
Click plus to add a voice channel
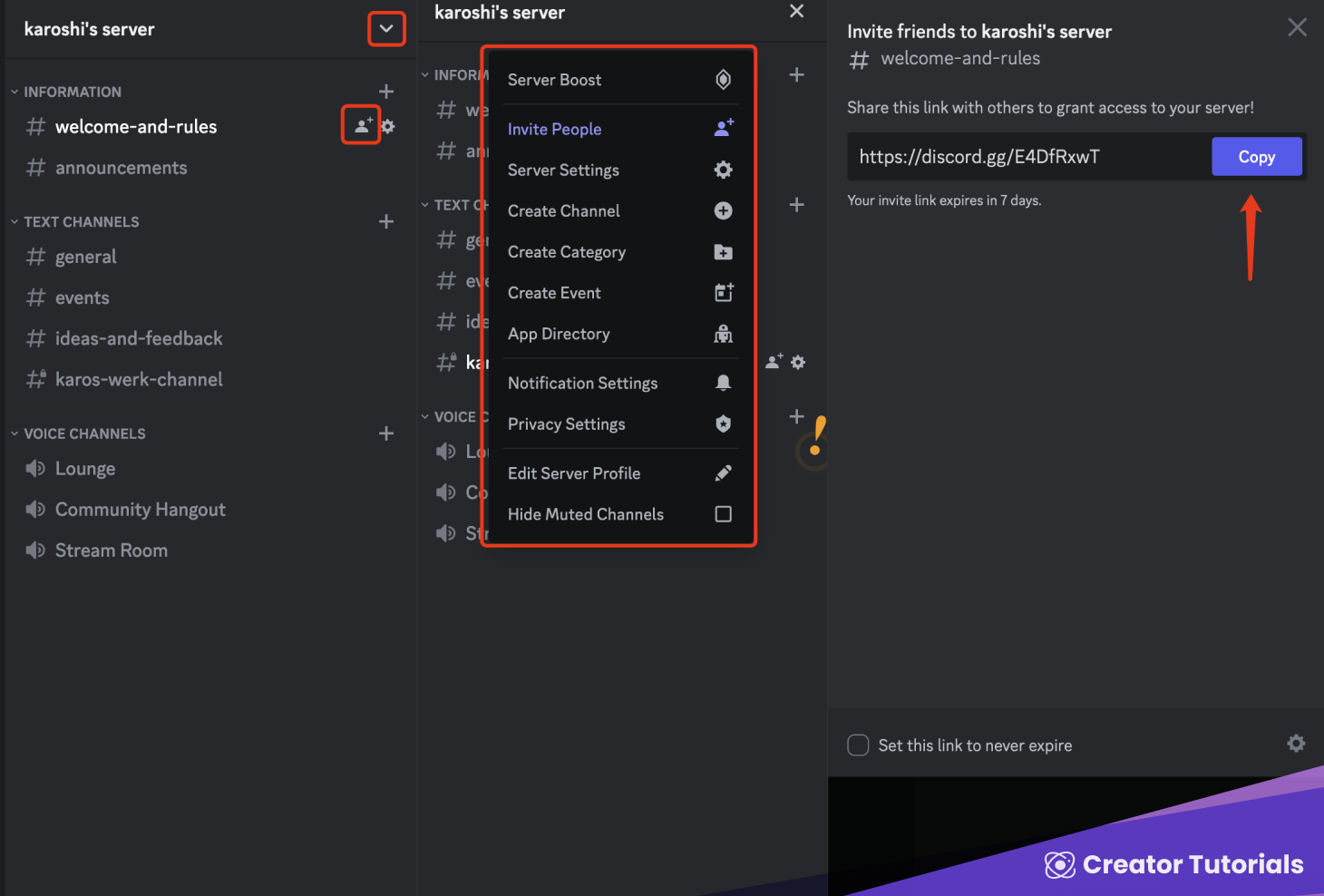[386, 433]
